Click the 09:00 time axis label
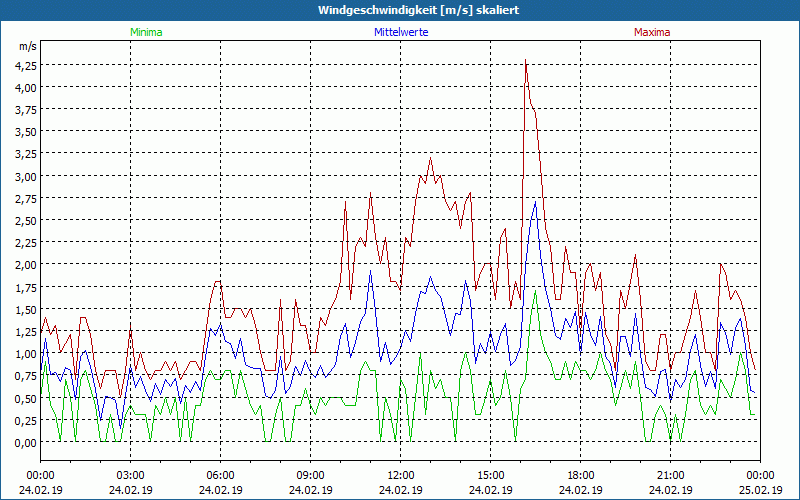This screenshot has height=500, width=800. tap(311, 476)
